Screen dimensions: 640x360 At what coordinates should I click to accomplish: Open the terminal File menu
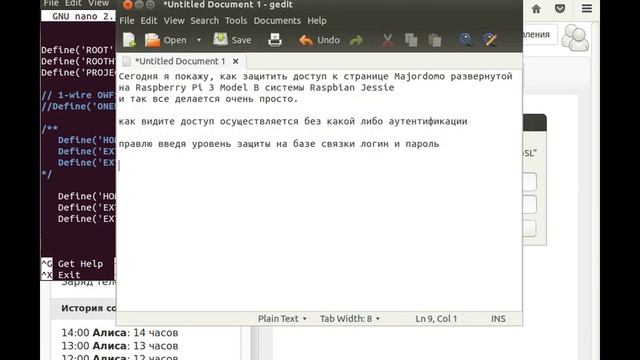pyautogui.click(x=51, y=3)
